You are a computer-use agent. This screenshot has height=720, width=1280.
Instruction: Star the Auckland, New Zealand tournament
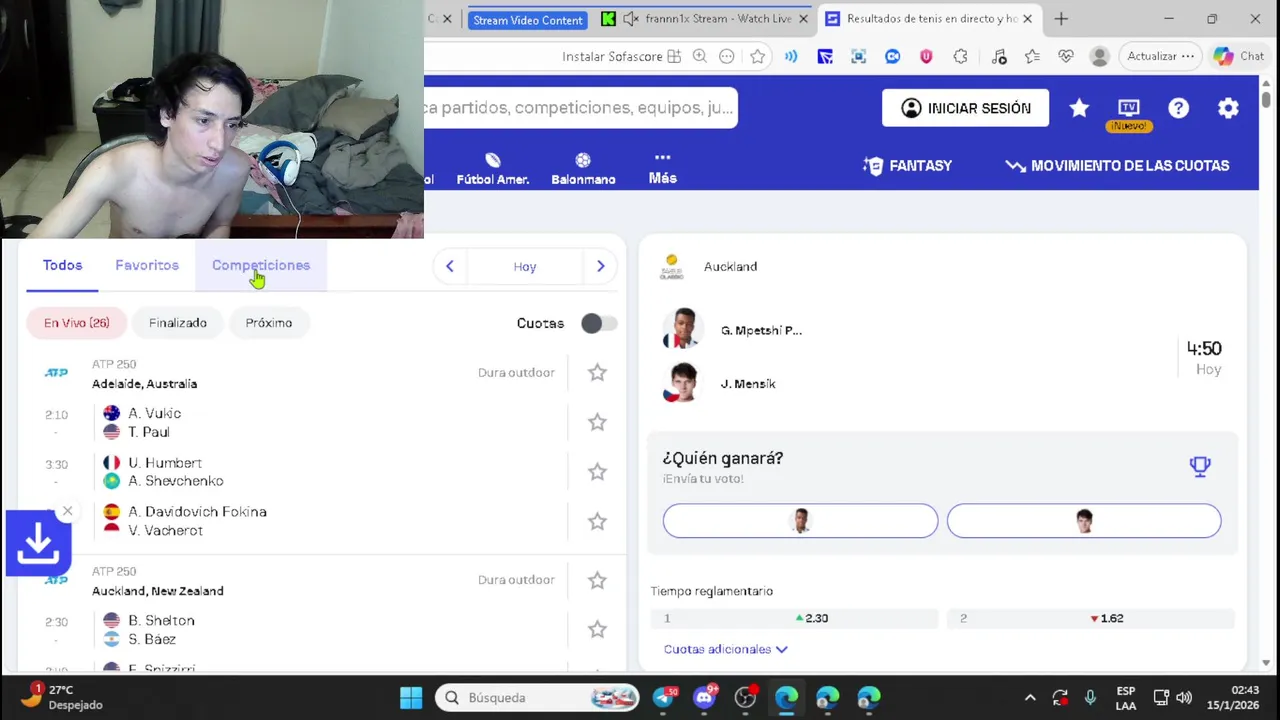pos(597,580)
